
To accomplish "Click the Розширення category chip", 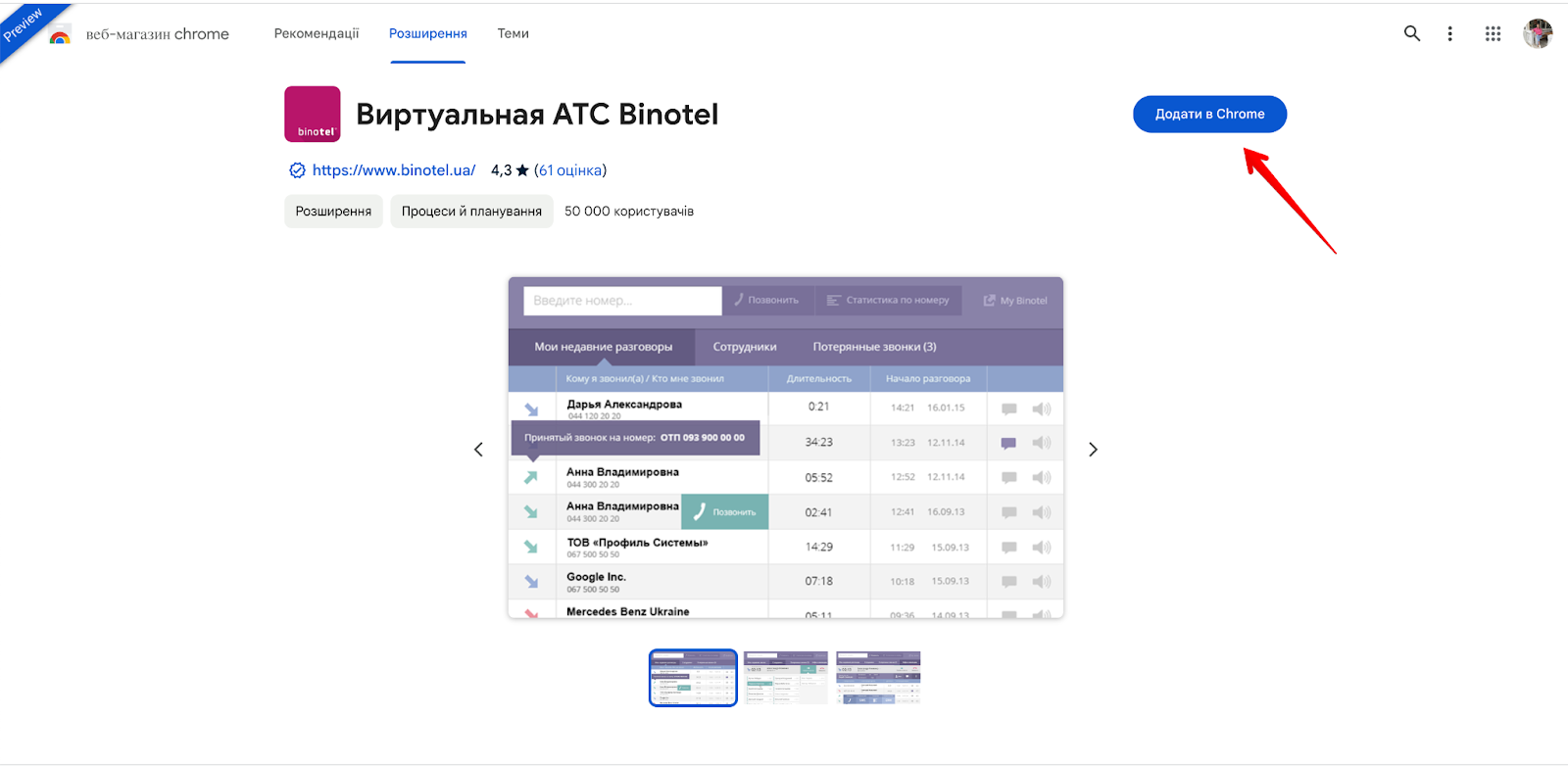I will click(x=333, y=212).
